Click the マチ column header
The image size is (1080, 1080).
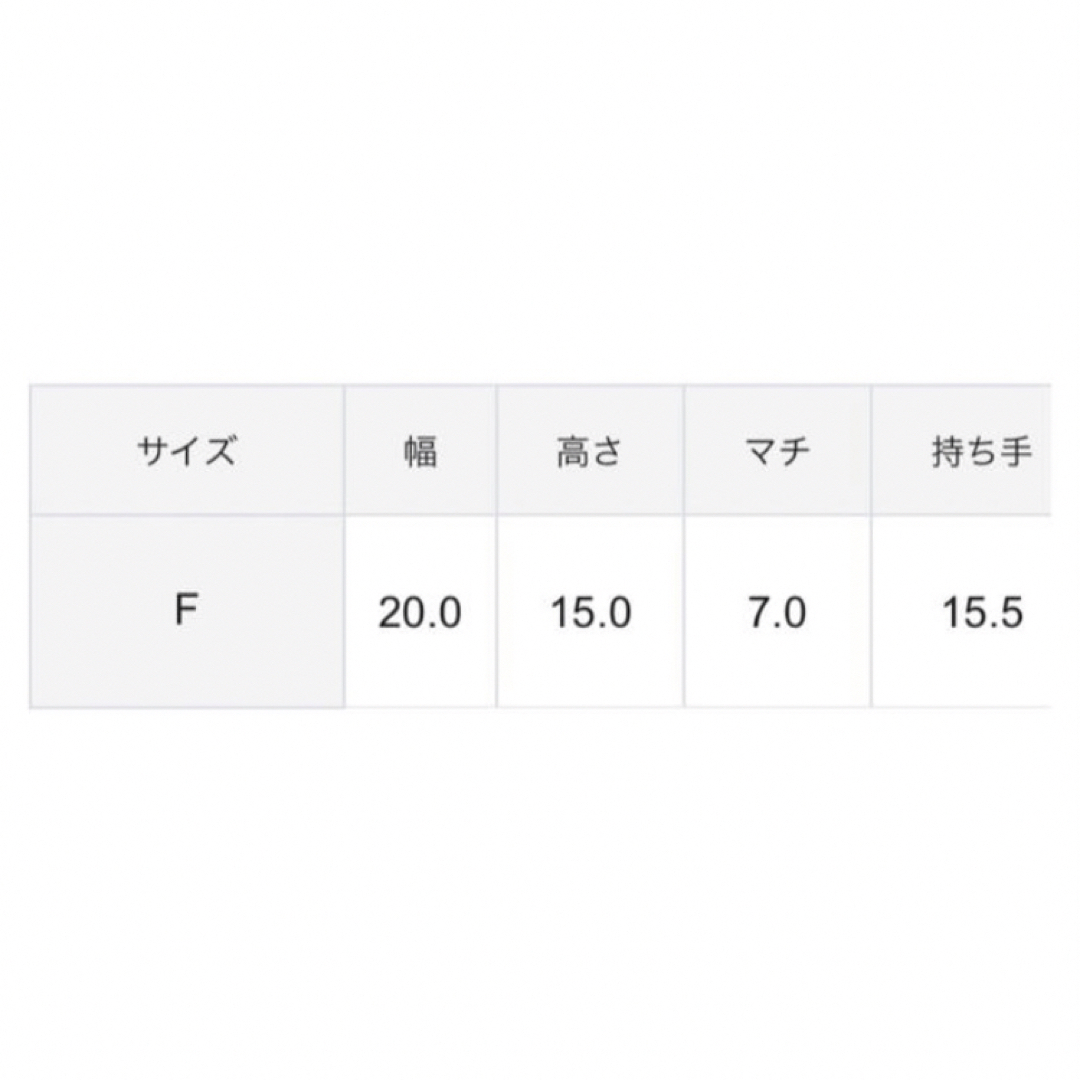point(777,450)
